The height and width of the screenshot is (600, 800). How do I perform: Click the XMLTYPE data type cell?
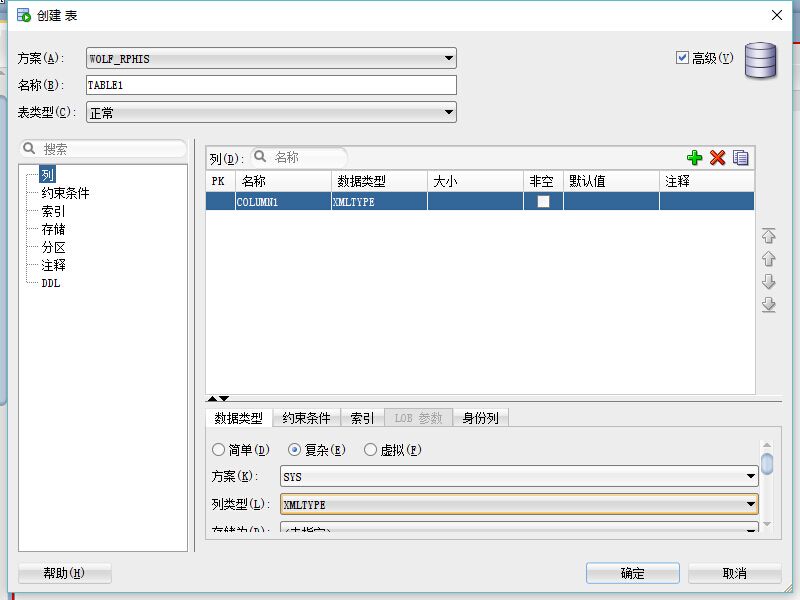pyautogui.click(x=379, y=201)
